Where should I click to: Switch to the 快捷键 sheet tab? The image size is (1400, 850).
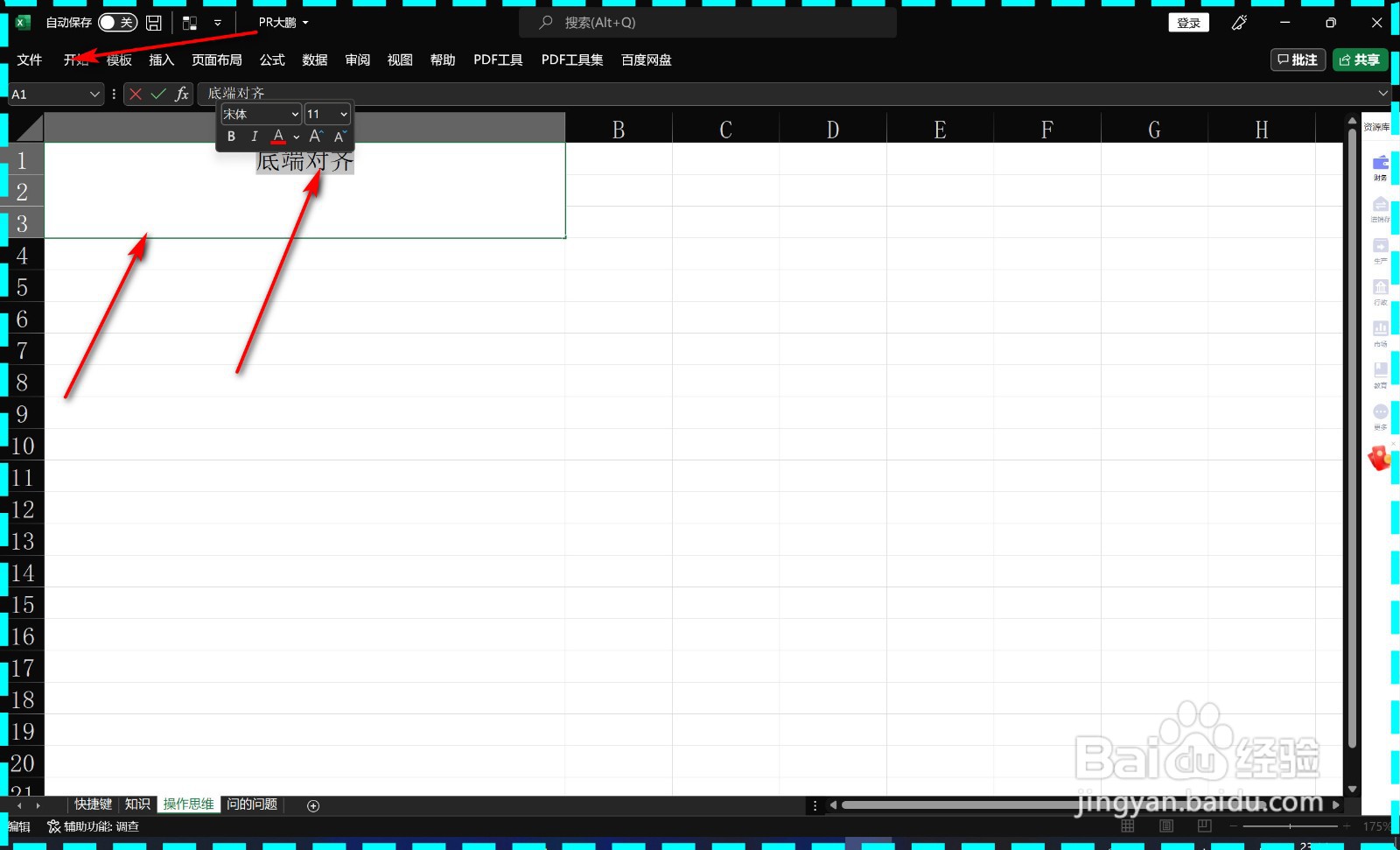click(93, 804)
